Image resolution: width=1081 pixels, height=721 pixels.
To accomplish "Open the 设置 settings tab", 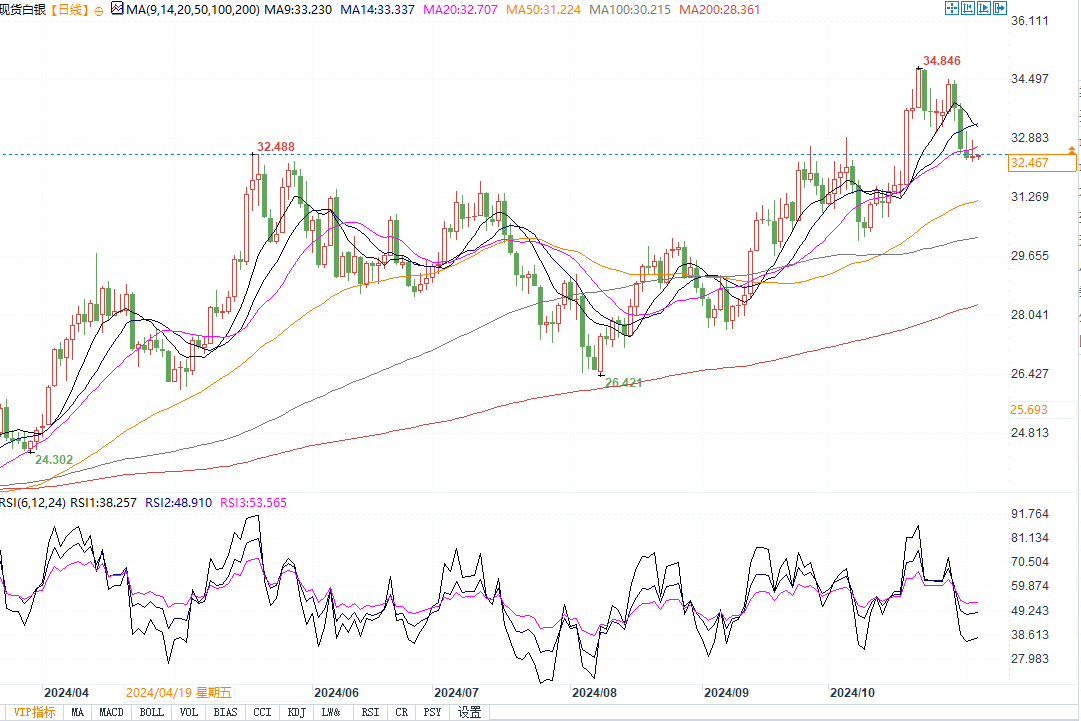I will pos(469,712).
